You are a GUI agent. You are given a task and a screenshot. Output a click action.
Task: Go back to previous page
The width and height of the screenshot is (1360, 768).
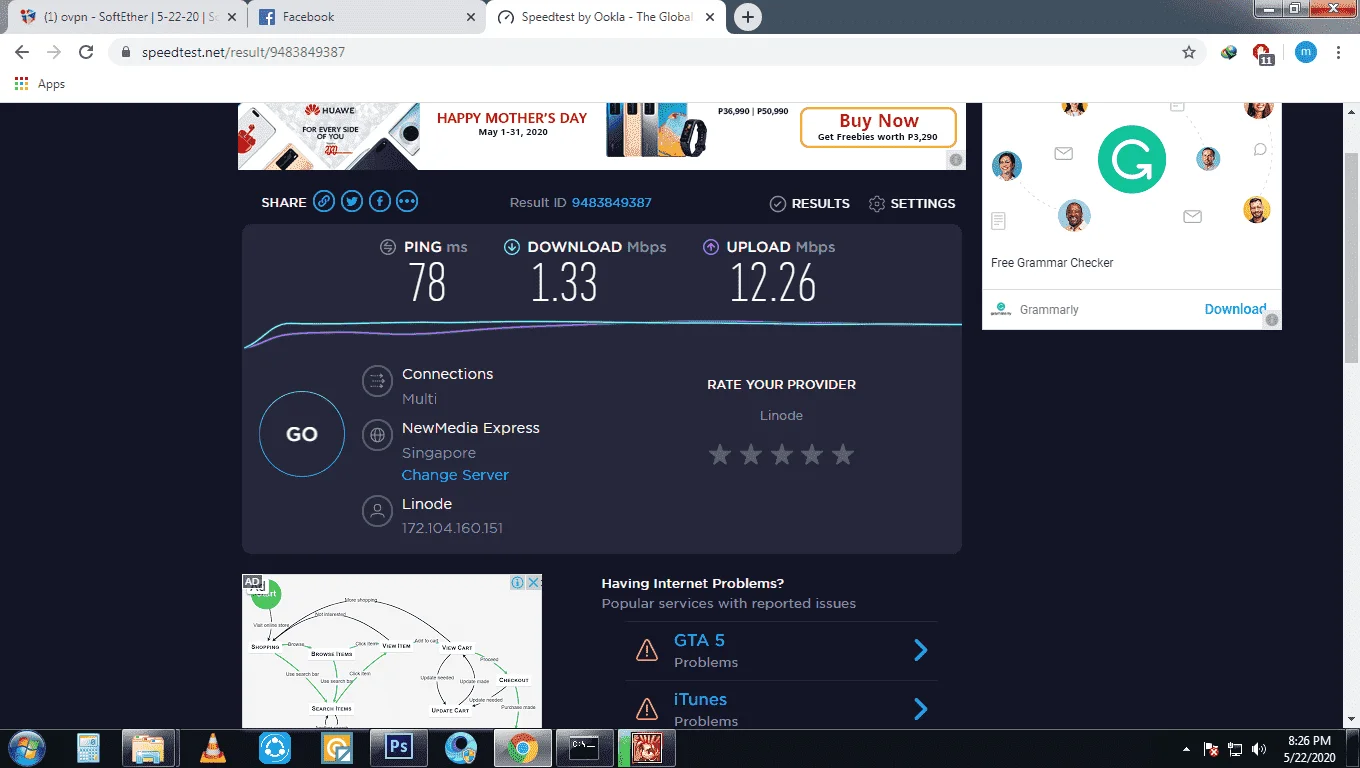[22, 52]
